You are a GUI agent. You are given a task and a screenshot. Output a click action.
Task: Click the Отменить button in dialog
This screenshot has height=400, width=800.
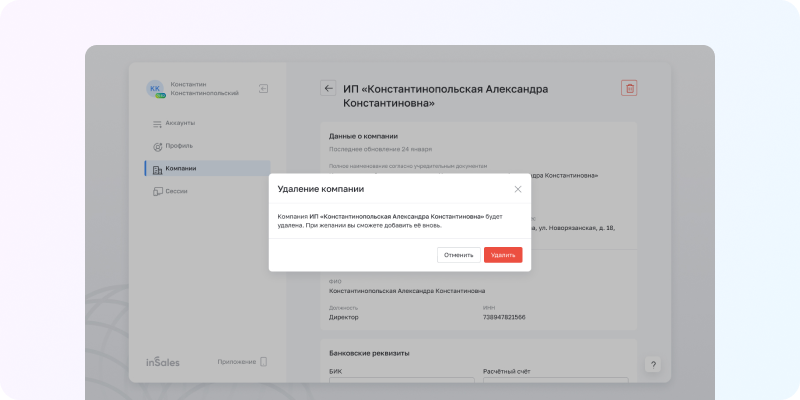point(459,255)
